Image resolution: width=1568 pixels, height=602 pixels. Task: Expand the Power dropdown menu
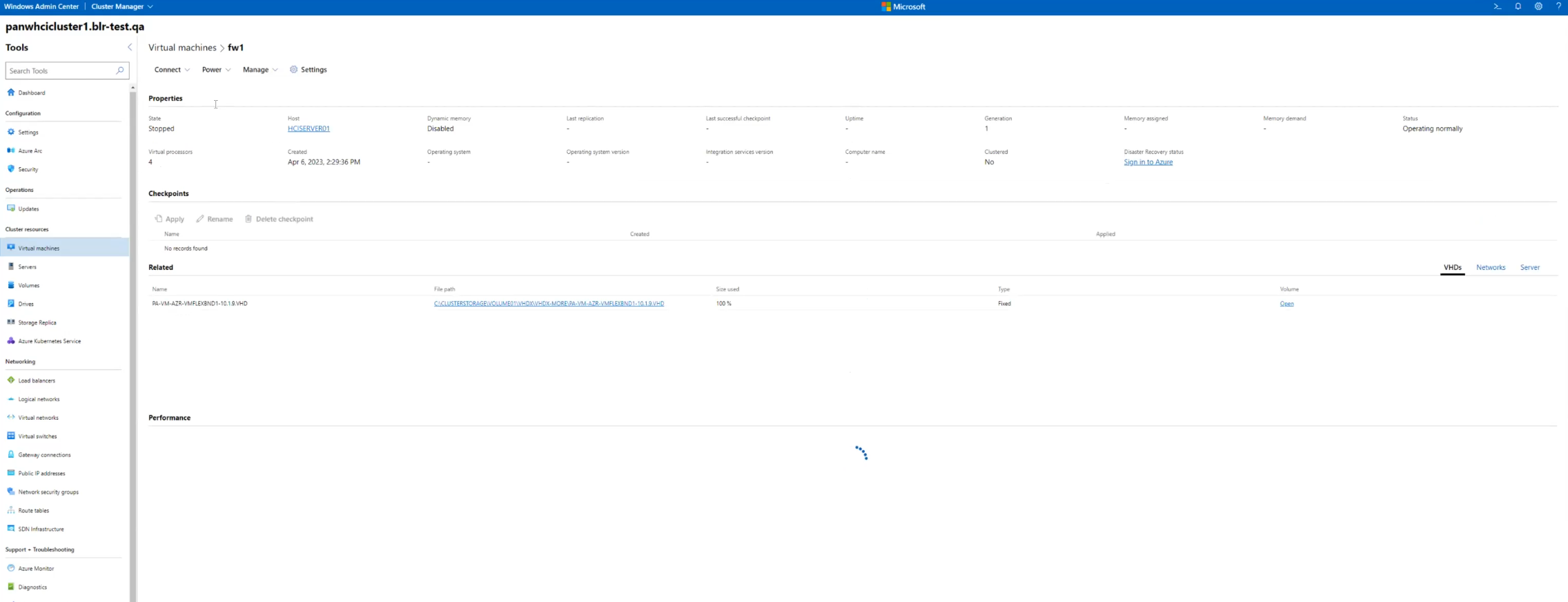216,70
